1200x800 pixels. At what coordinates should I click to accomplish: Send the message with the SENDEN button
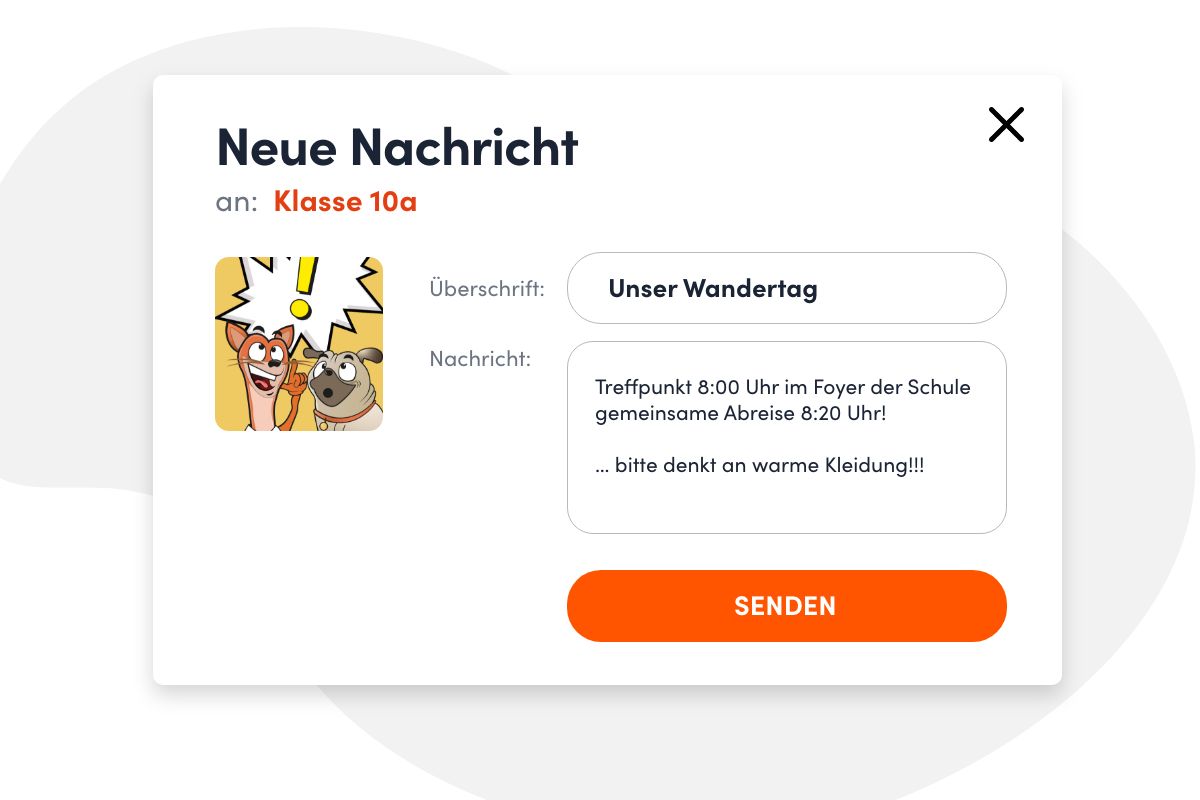pyautogui.click(x=786, y=606)
